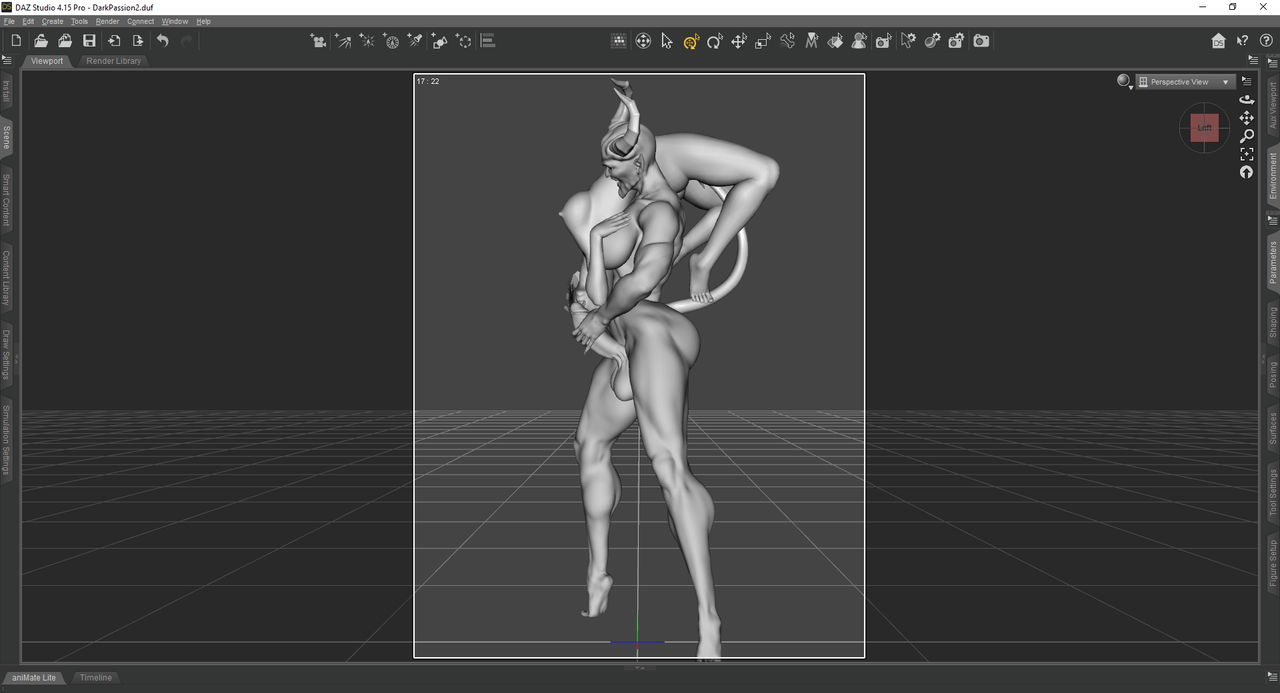The image size is (1280, 693).
Task: Open the Create menu
Action: pyautogui.click(x=52, y=21)
